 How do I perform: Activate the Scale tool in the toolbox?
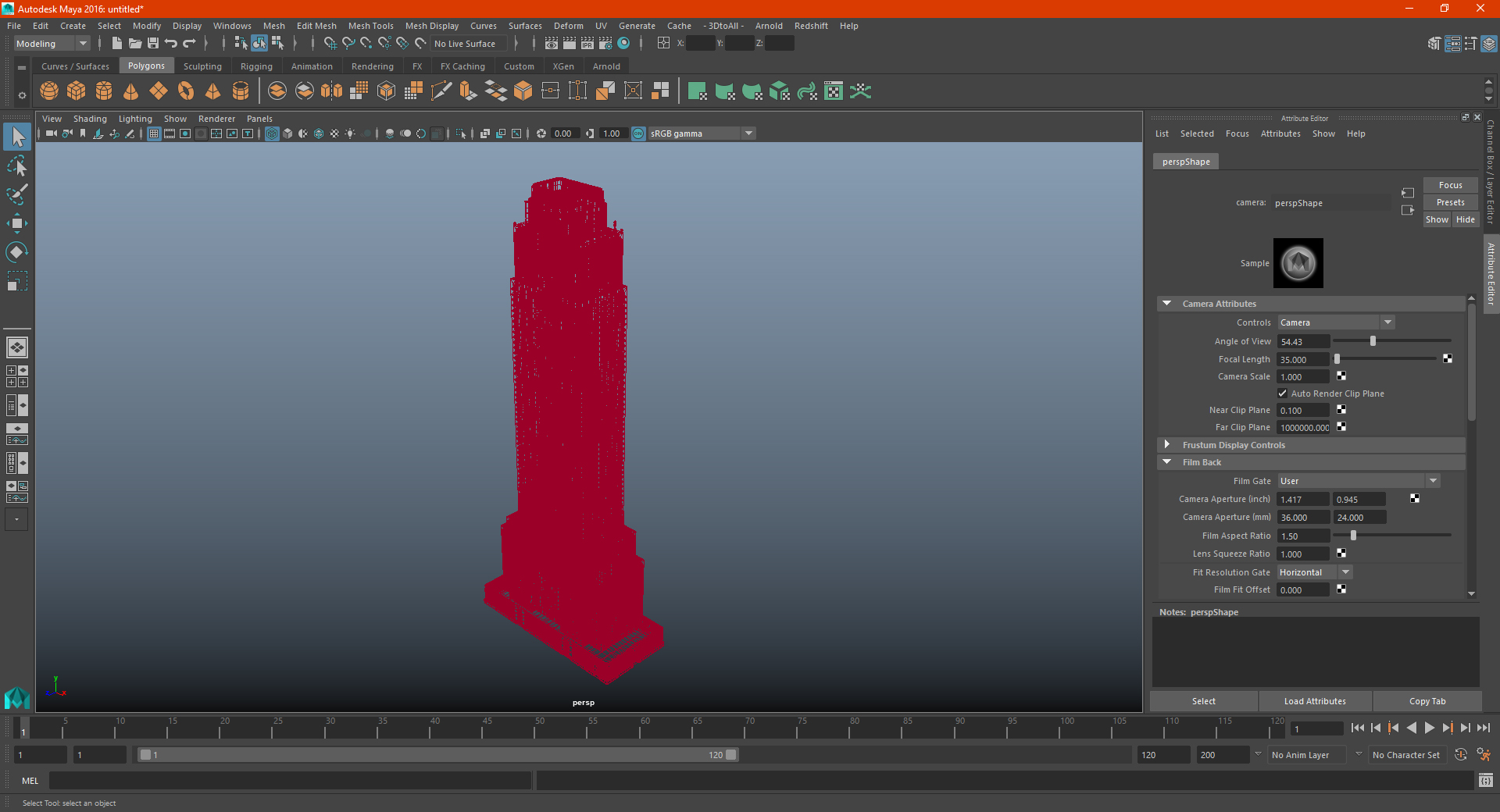pos(17,281)
